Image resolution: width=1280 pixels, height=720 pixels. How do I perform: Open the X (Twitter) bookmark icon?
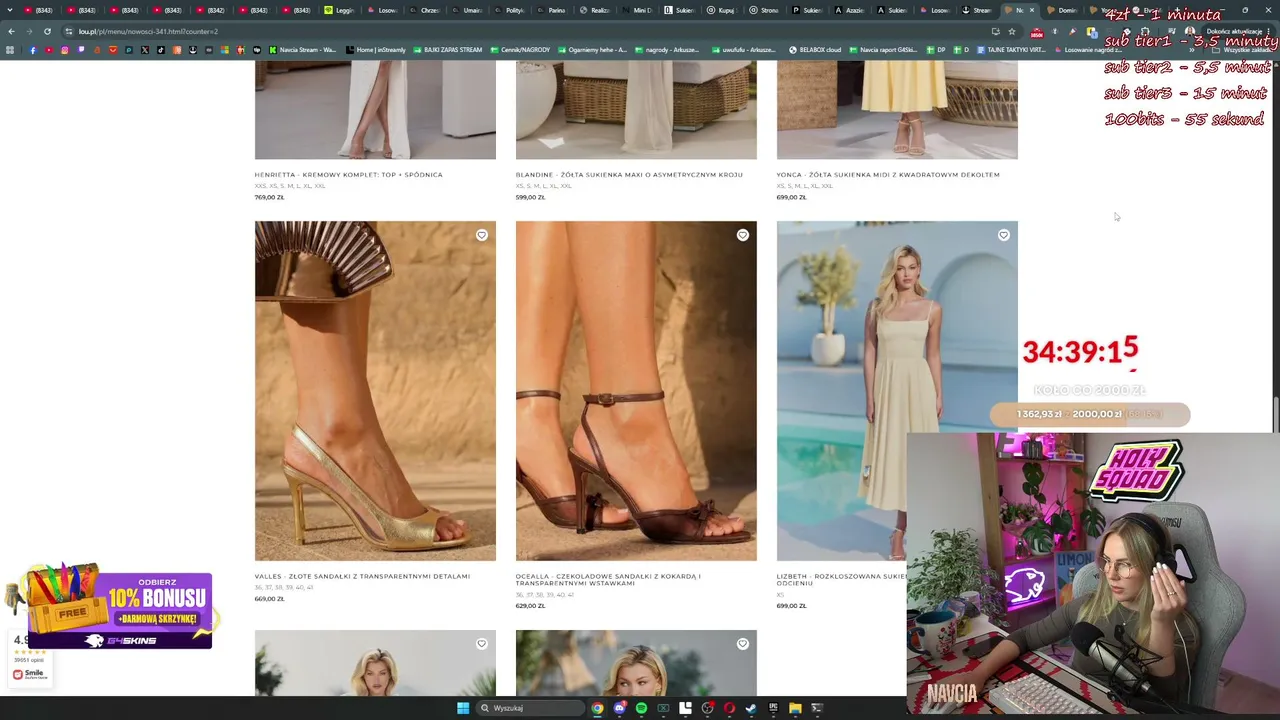coord(145,50)
